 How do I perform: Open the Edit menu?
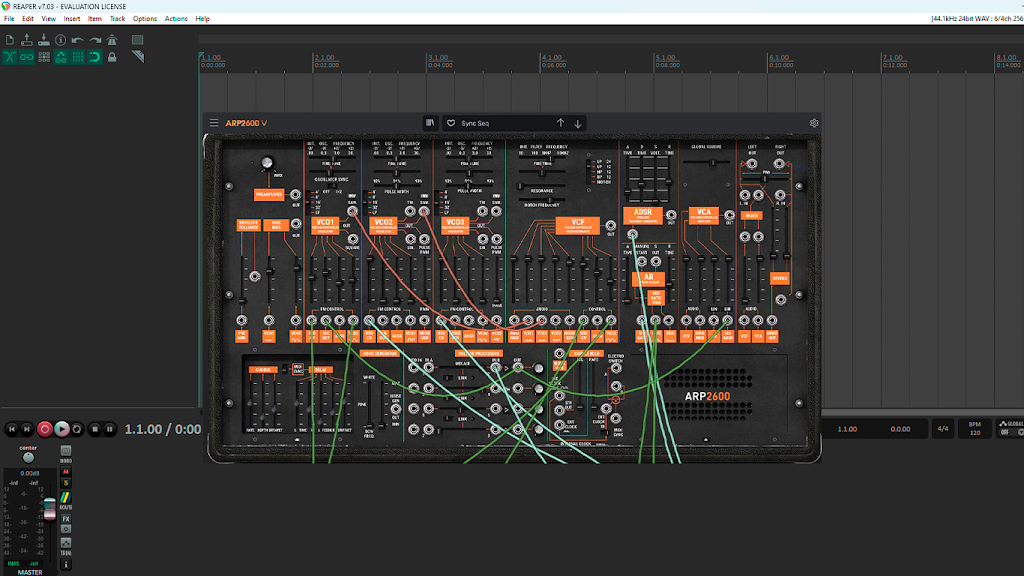point(27,19)
